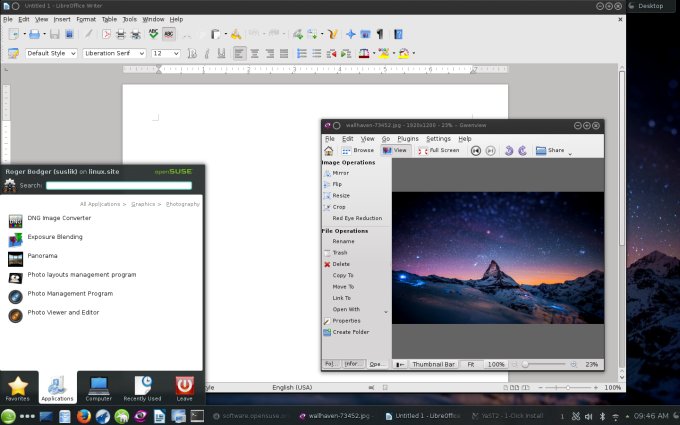Screen dimensions: 680x425
Task: Launch the DNG Image Converter
Action: (60, 218)
